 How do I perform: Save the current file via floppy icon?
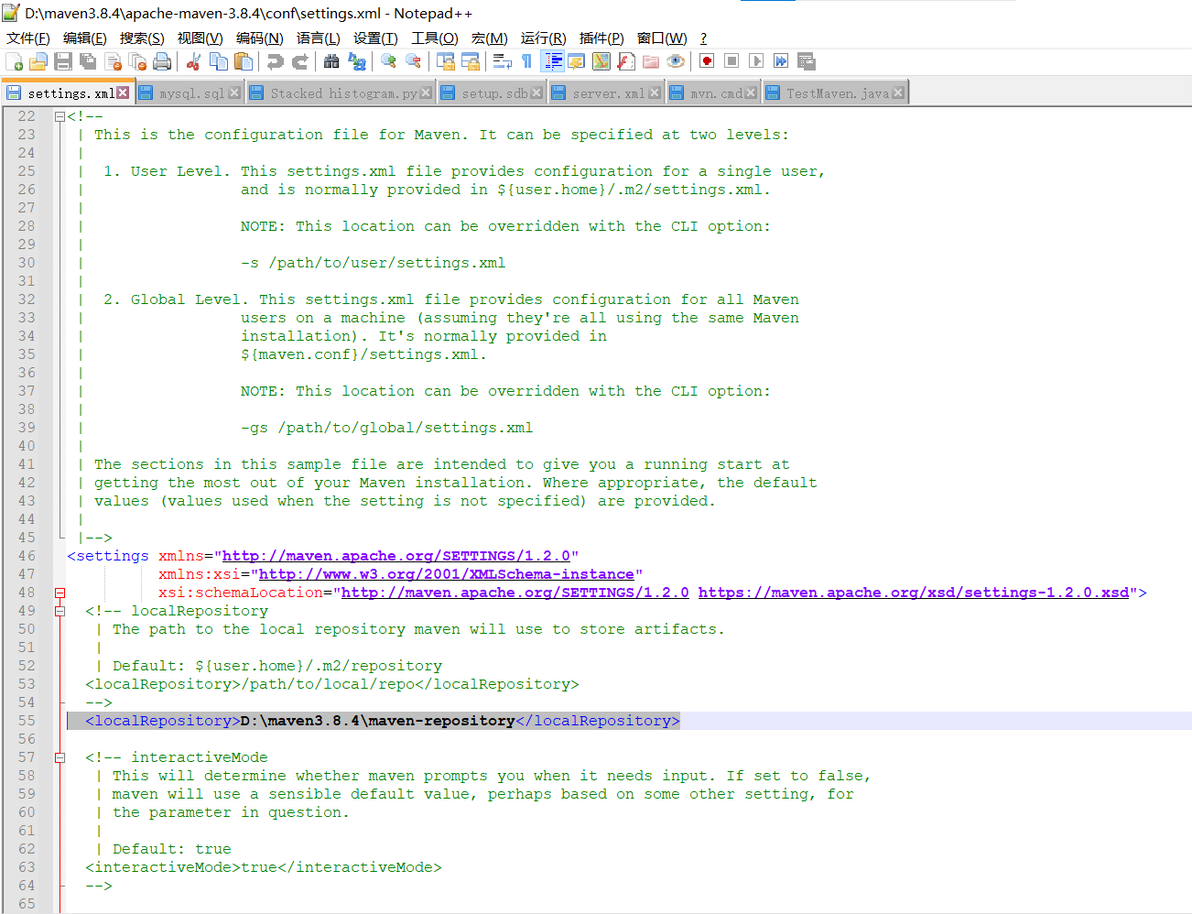(63, 62)
